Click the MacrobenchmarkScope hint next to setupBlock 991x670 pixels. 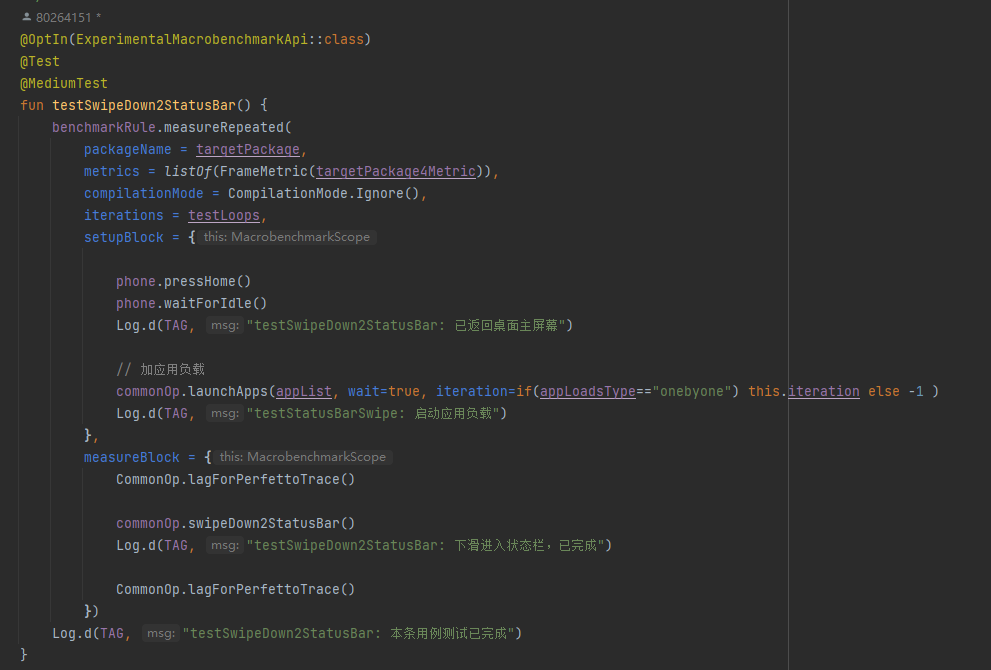[x=286, y=238]
